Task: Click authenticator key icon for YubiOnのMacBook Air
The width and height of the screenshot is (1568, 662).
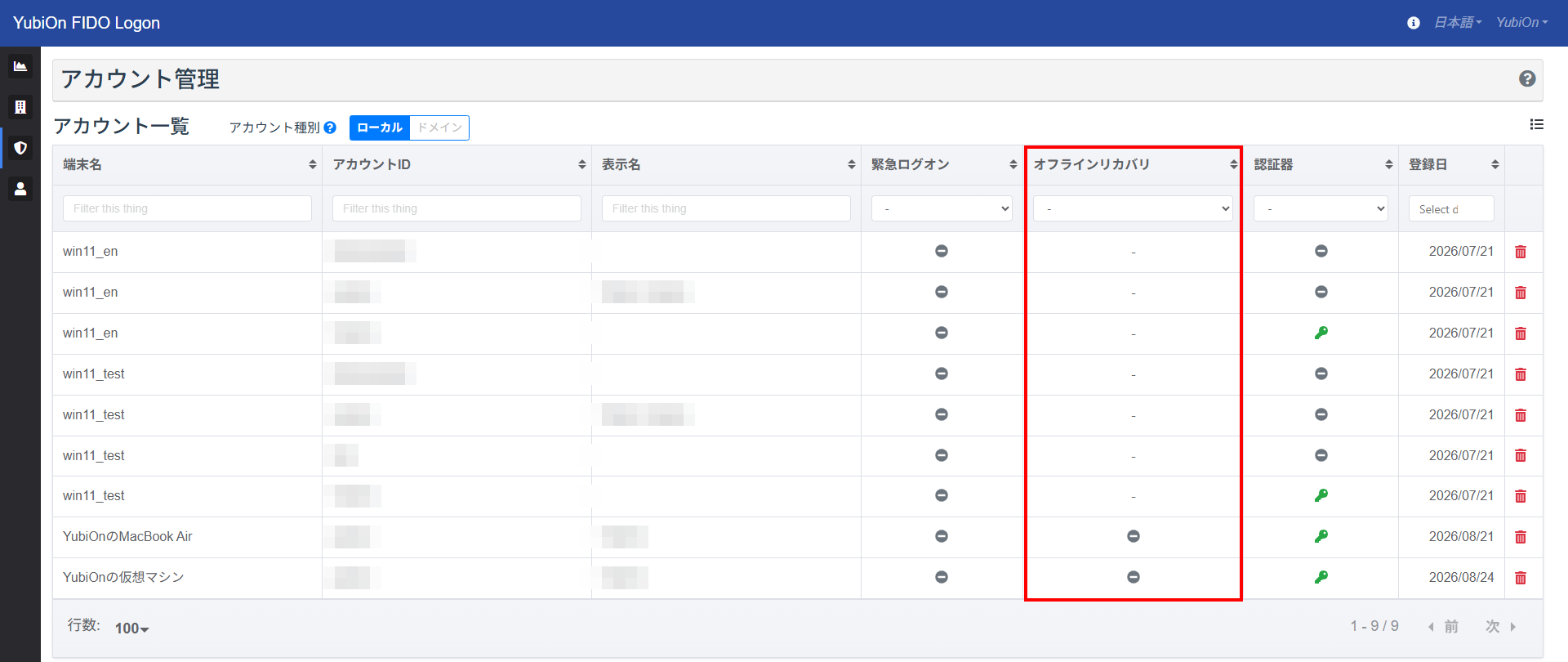Action: [x=1321, y=536]
